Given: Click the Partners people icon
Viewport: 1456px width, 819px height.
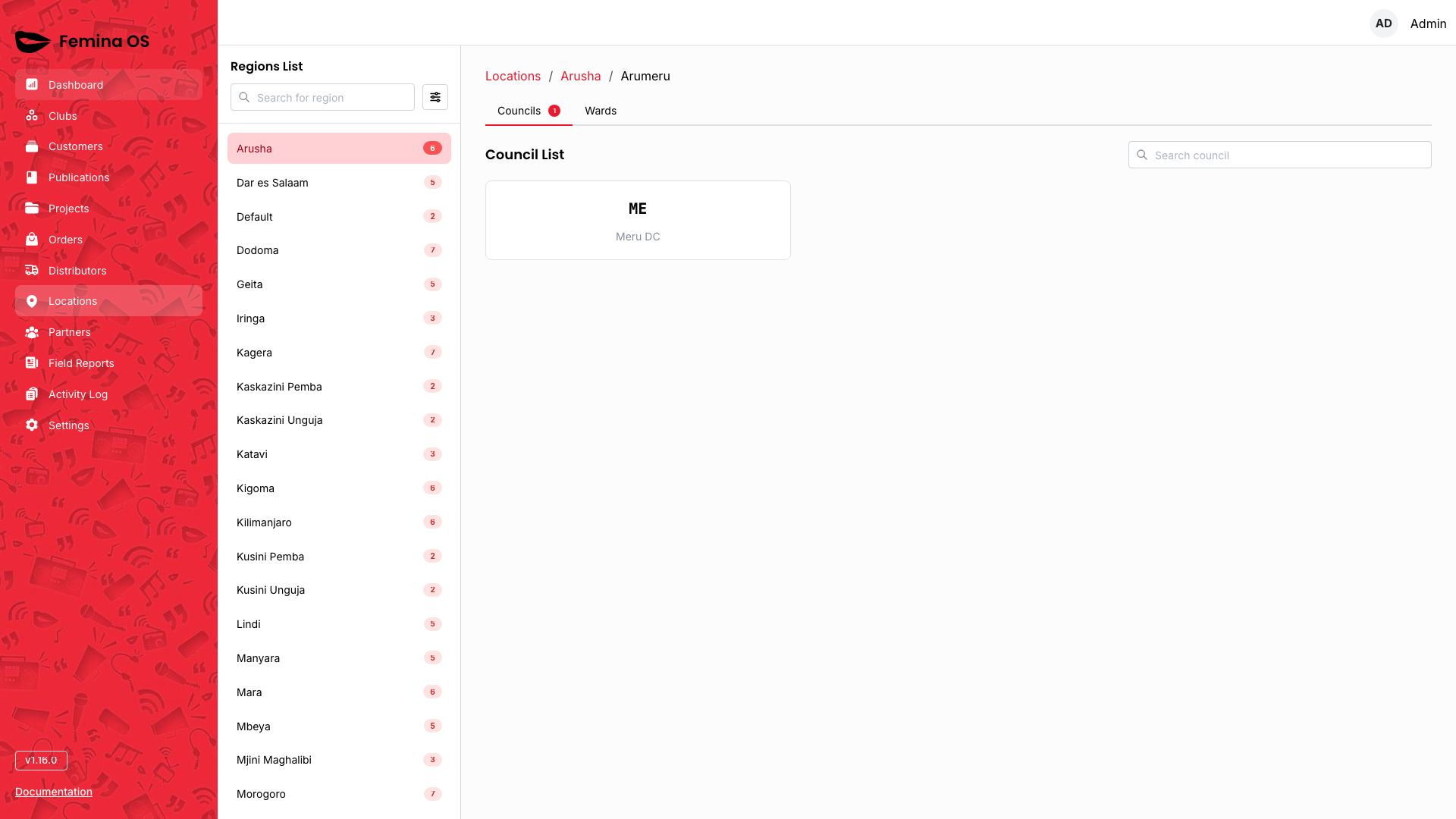Looking at the screenshot, I should [32, 332].
